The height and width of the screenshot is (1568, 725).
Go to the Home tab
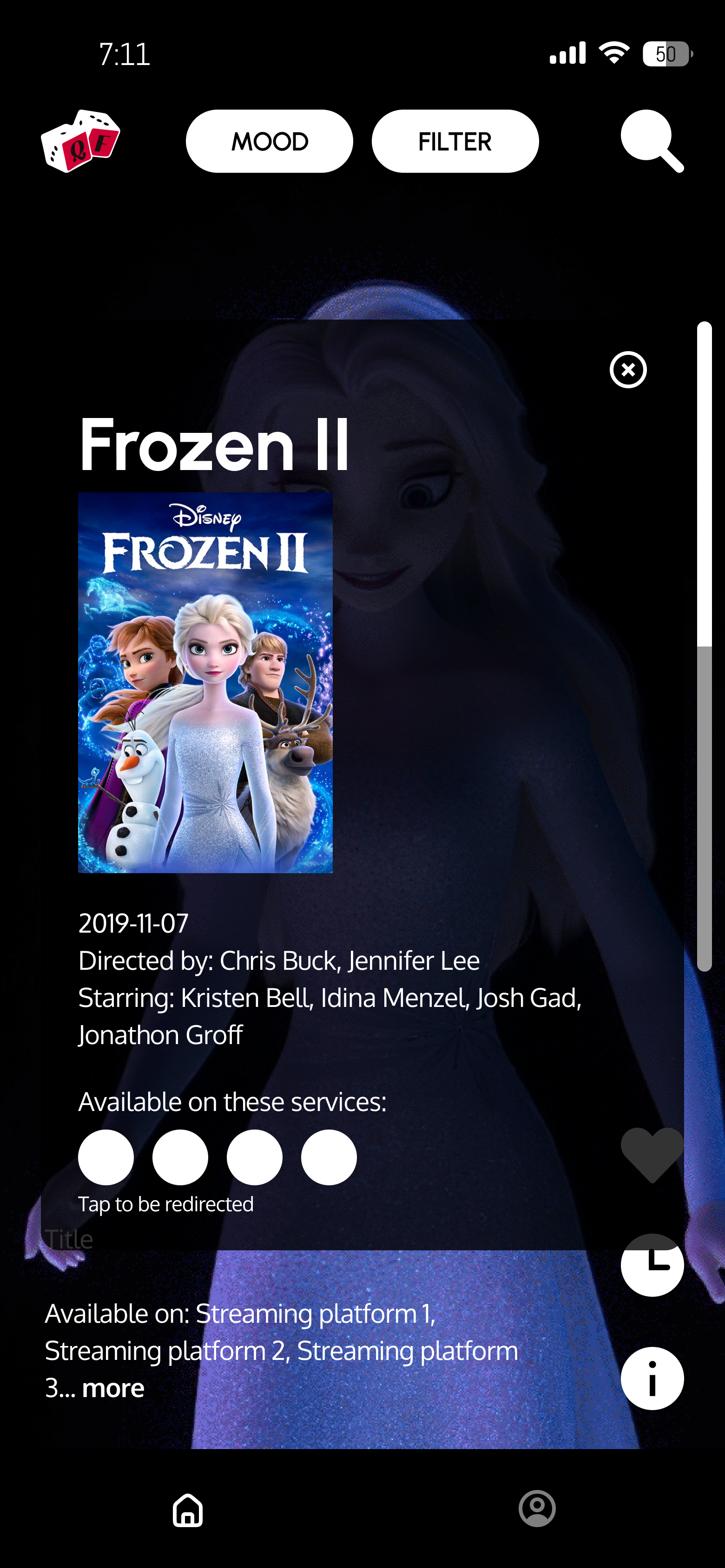(x=188, y=1509)
